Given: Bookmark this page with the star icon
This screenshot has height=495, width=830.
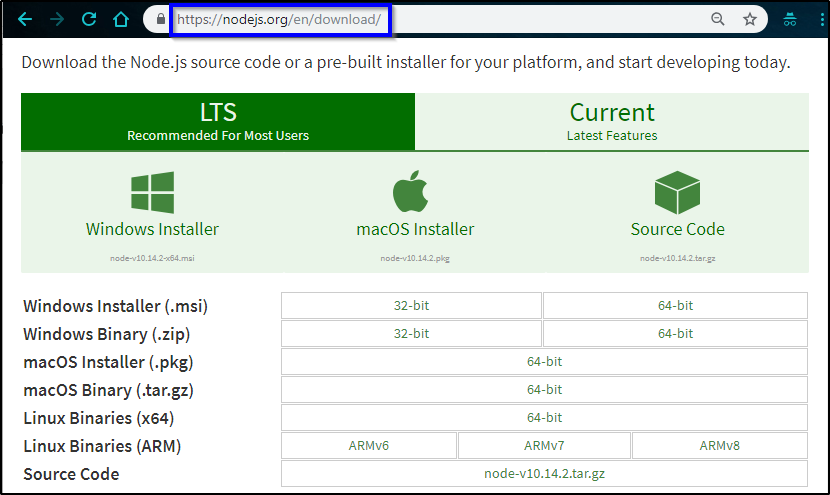Looking at the screenshot, I should coord(750,20).
